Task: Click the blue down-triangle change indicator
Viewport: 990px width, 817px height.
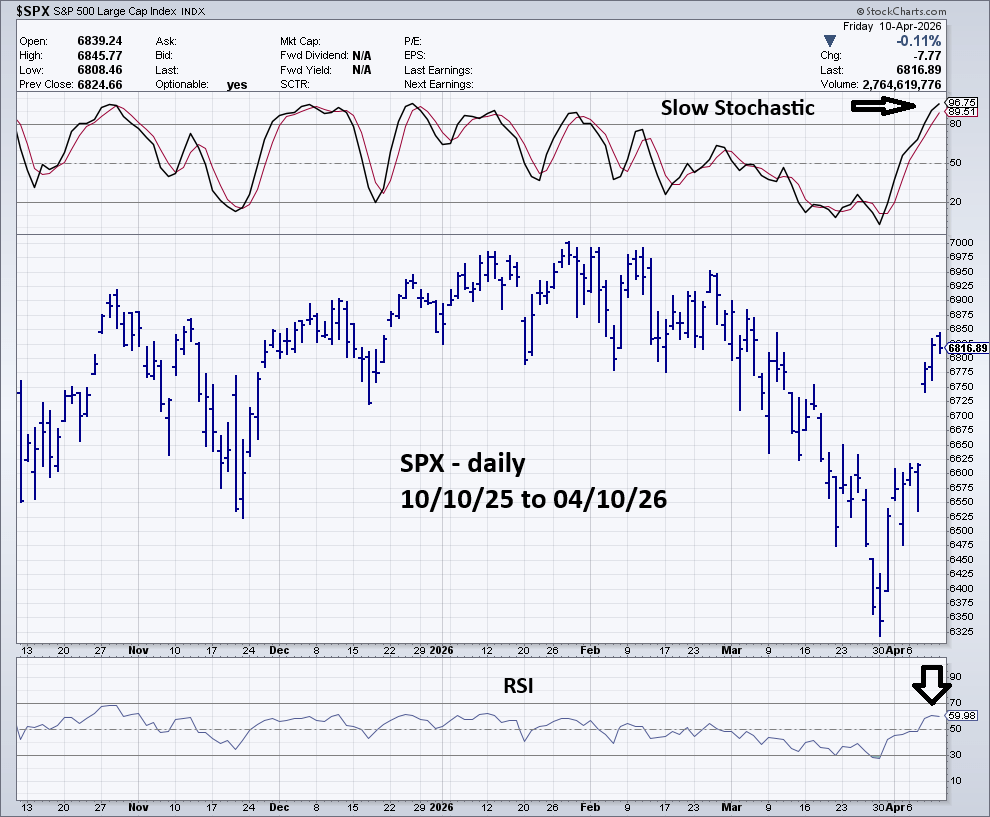Action: 828,41
